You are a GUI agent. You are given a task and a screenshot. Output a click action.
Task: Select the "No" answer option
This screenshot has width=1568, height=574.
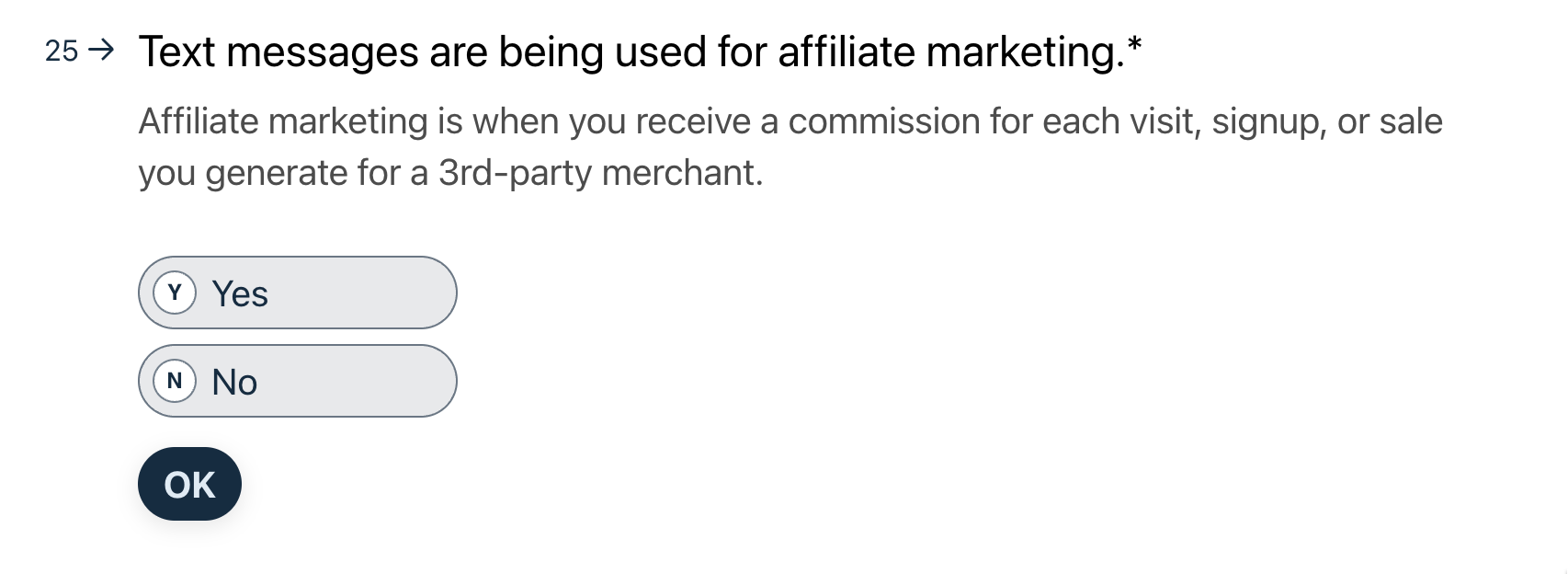(x=296, y=381)
